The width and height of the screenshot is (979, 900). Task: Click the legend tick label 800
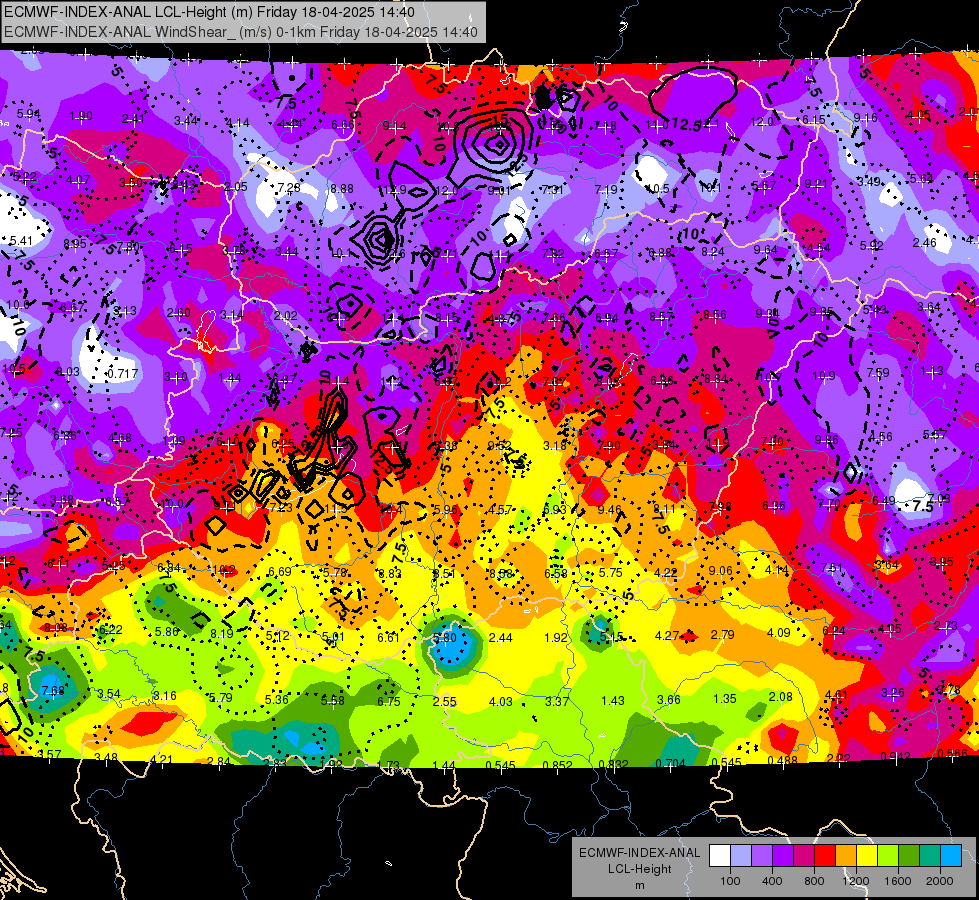coord(814,881)
